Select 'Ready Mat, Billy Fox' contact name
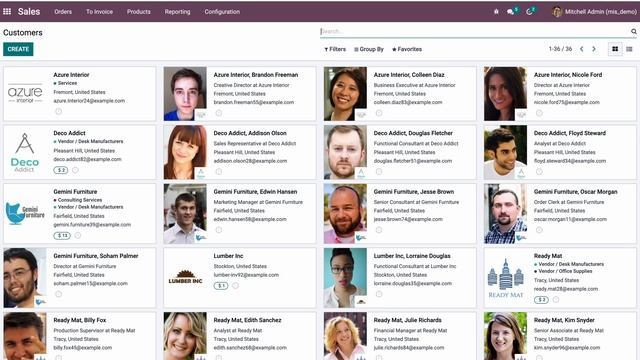This screenshot has height=360, width=640. [x=80, y=320]
